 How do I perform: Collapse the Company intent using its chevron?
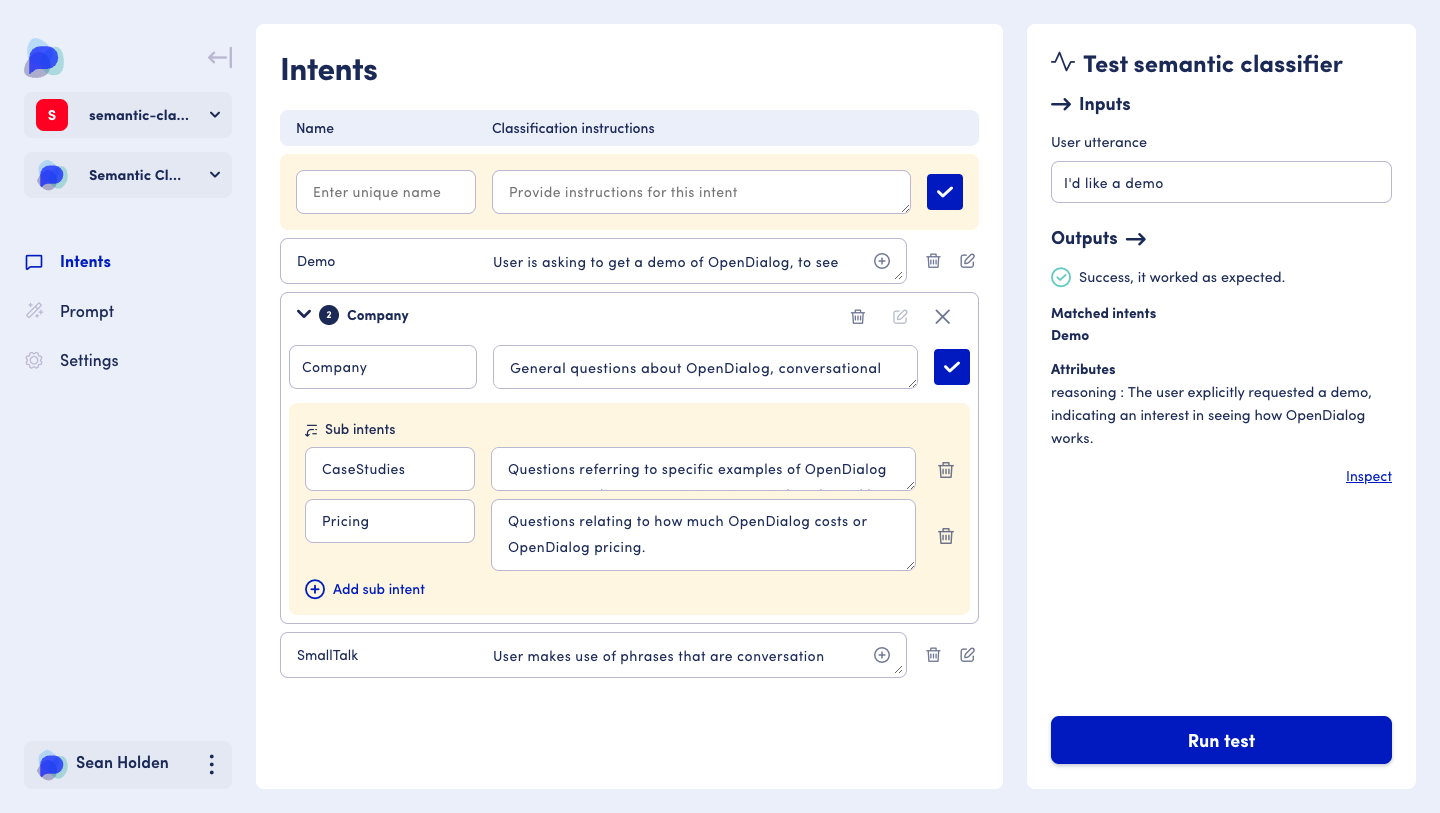pyautogui.click(x=304, y=314)
